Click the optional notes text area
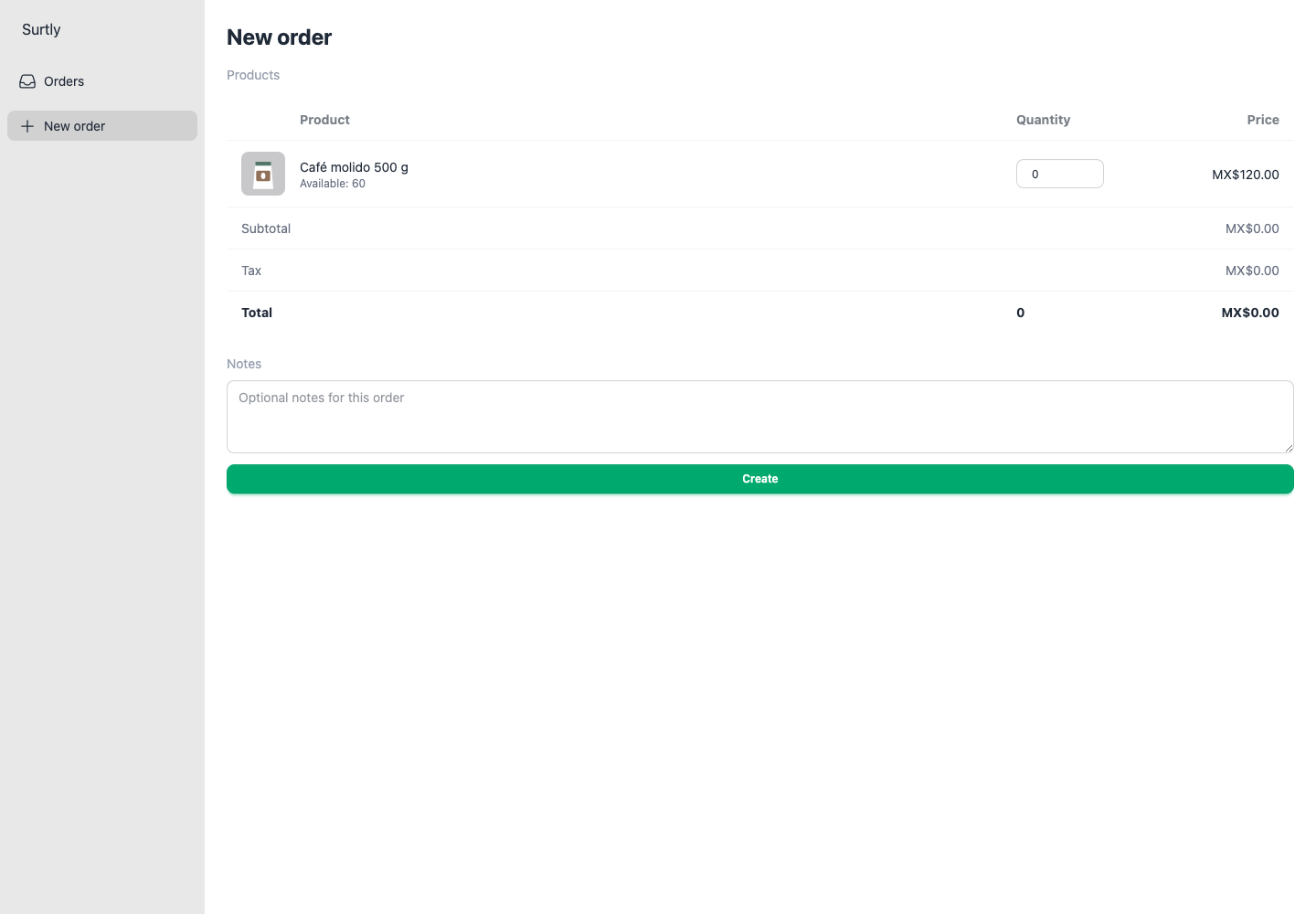Screen dimensions: 1316x914 tap(760, 417)
